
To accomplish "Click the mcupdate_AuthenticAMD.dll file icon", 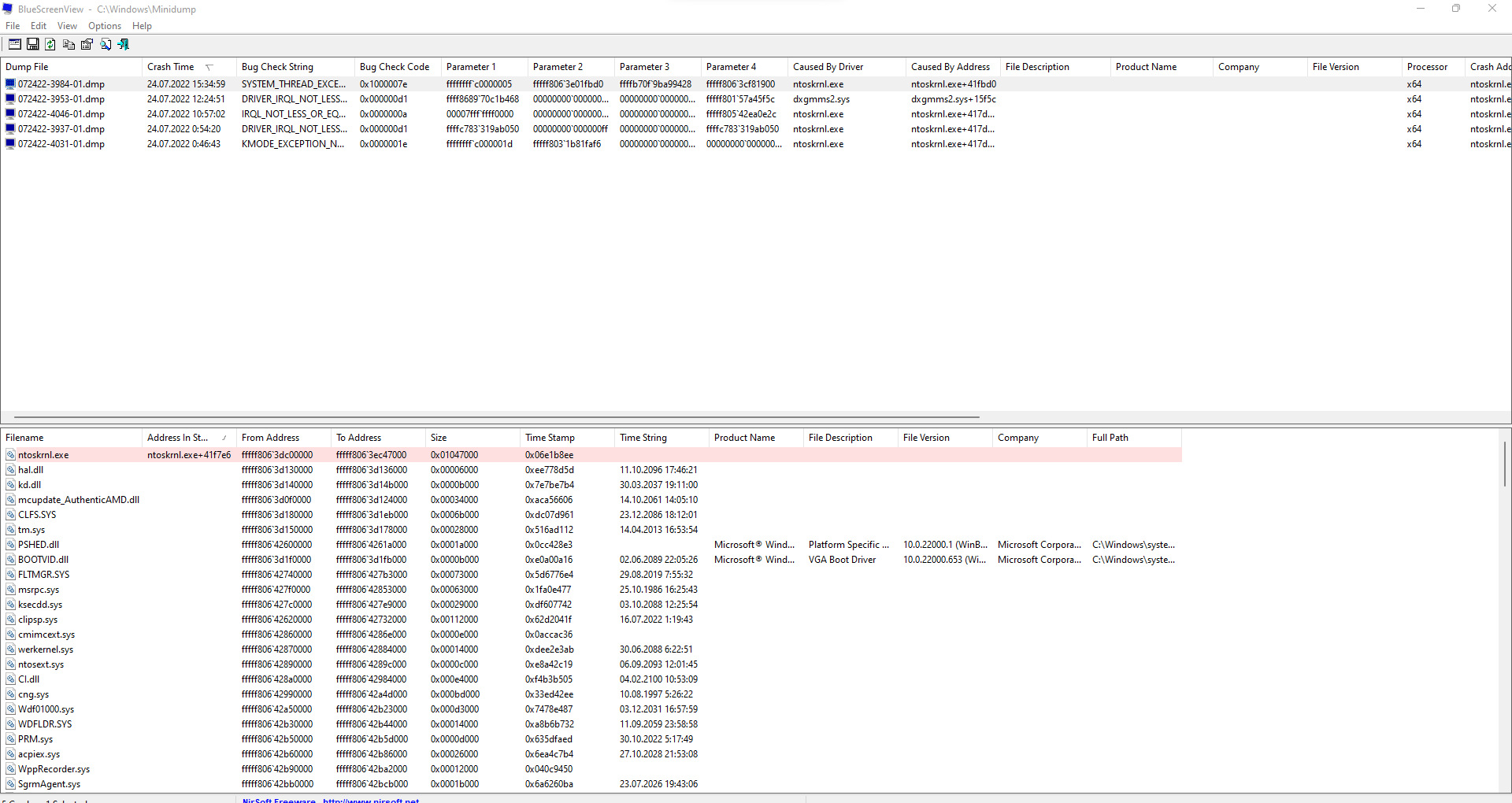I will 10,499.
